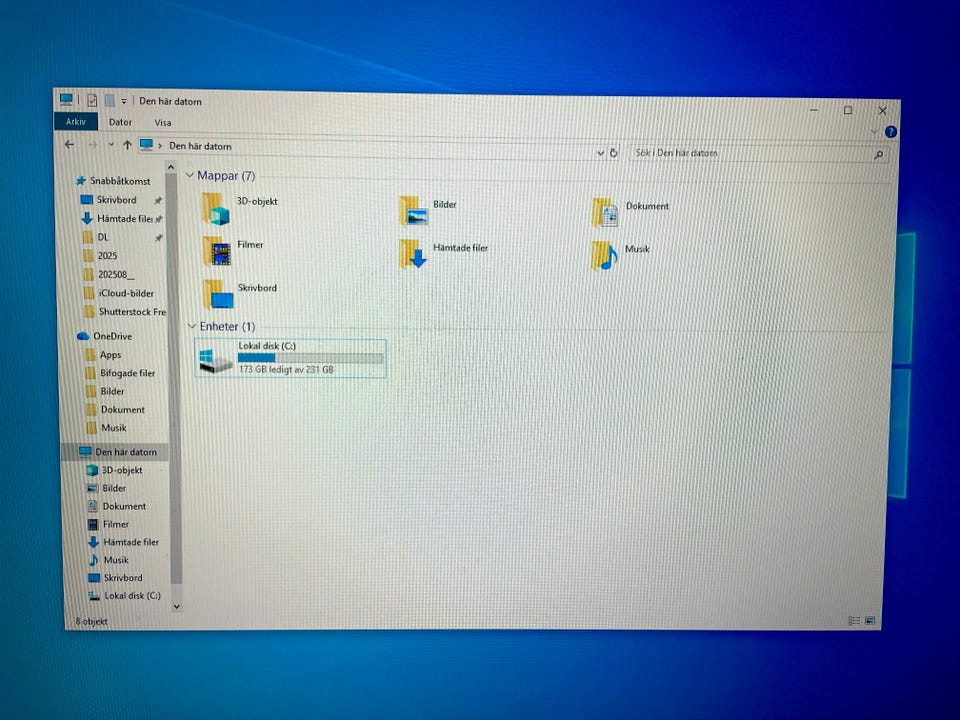Screen dimensions: 960x720
Task: Select Lokal disk (C:) drive with usage bar
Action: pyautogui.click(x=291, y=357)
